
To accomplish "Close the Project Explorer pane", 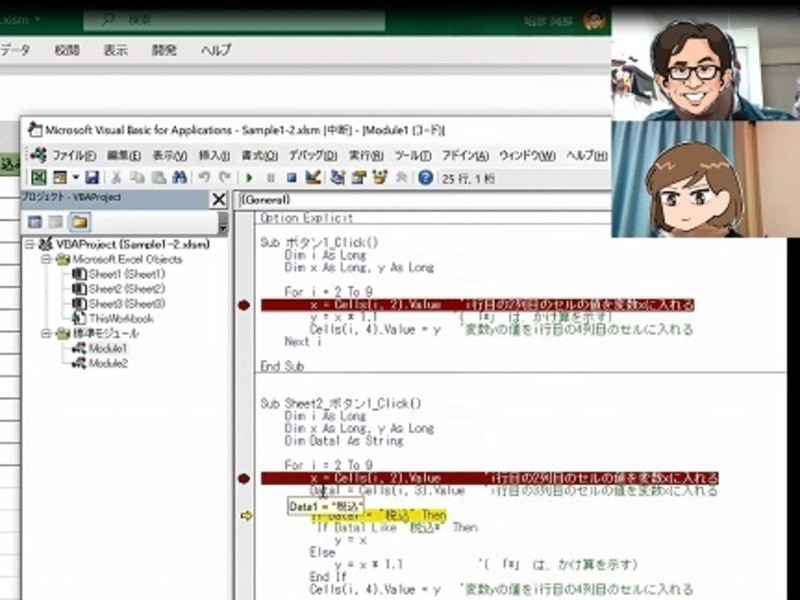I will pos(218,198).
